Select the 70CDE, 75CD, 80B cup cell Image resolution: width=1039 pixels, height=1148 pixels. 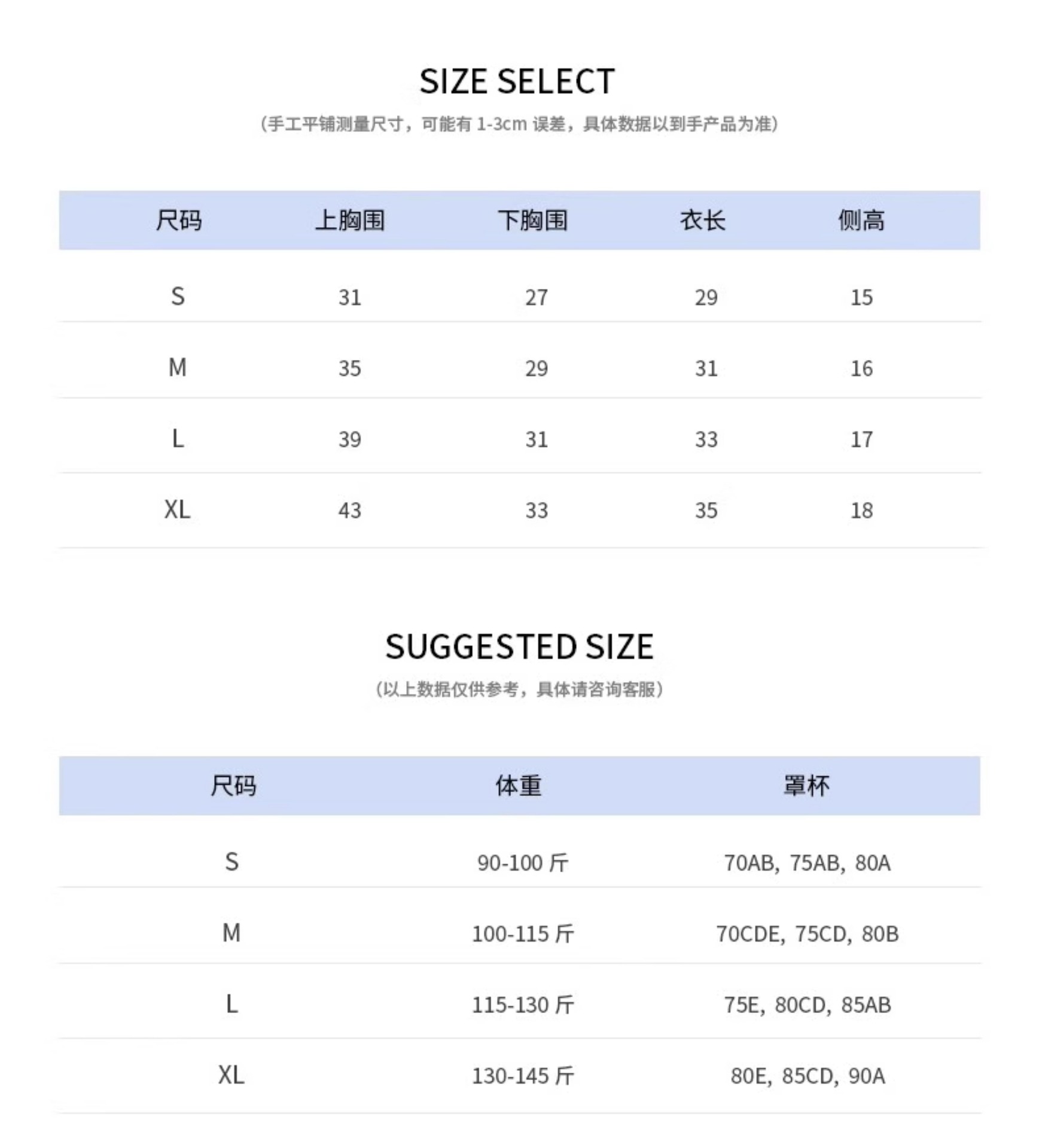pos(807,933)
